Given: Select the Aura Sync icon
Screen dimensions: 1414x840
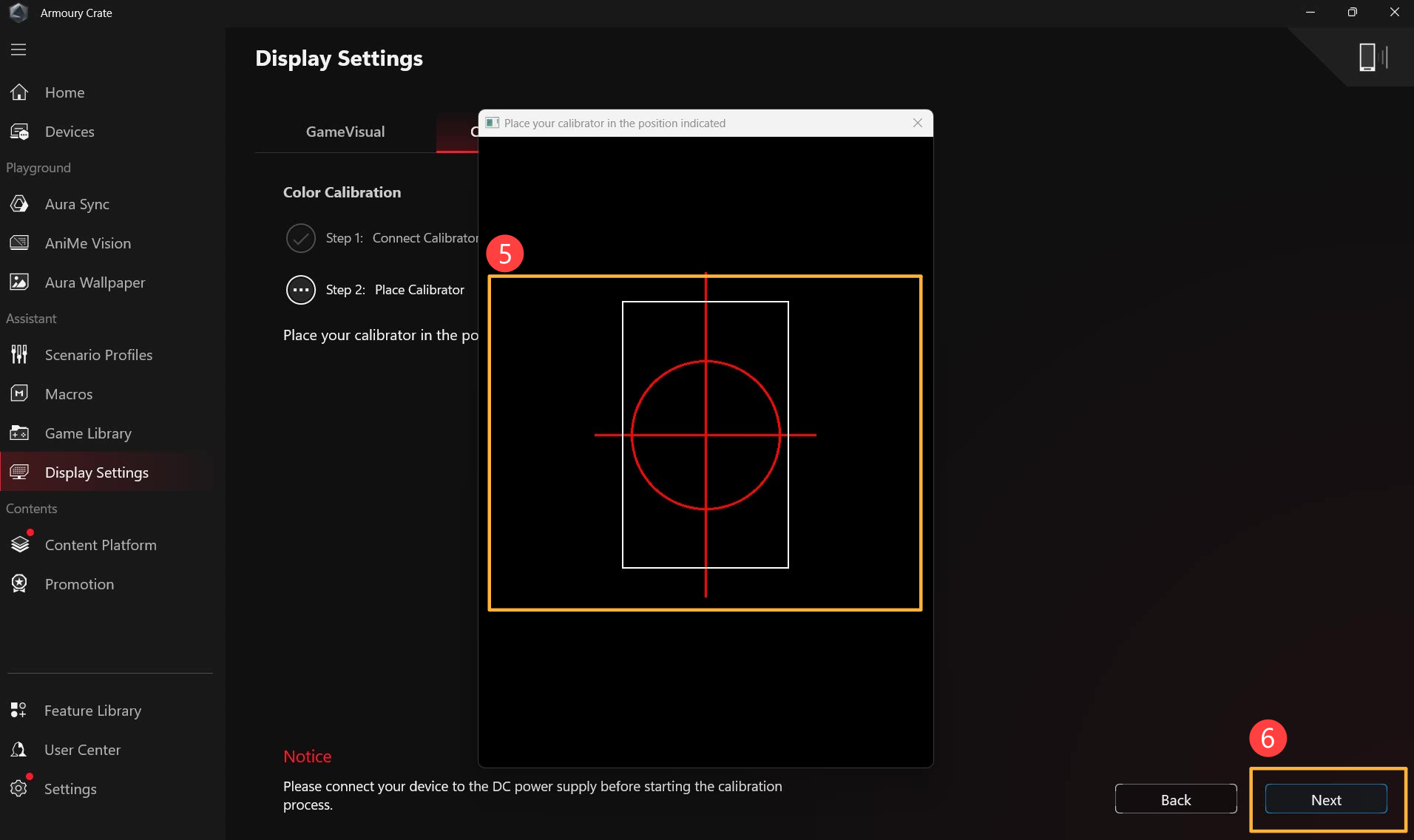Looking at the screenshot, I should pyautogui.click(x=19, y=204).
